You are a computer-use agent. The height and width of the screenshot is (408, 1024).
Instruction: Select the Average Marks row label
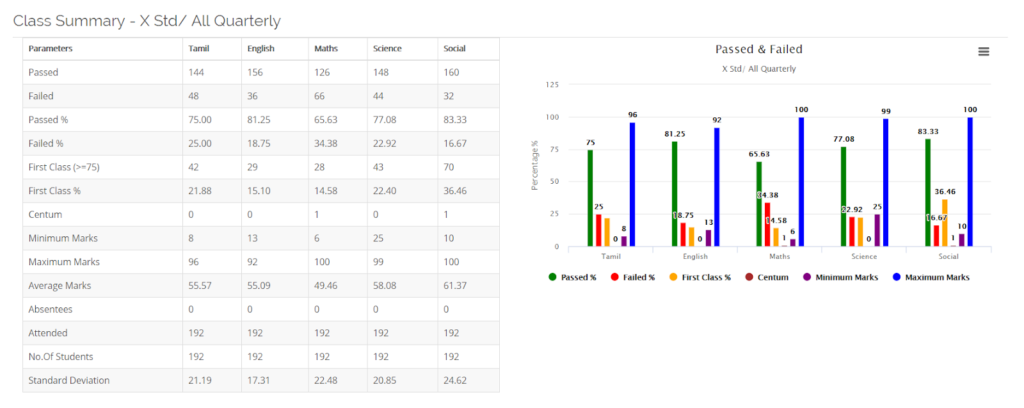(x=58, y=287)
